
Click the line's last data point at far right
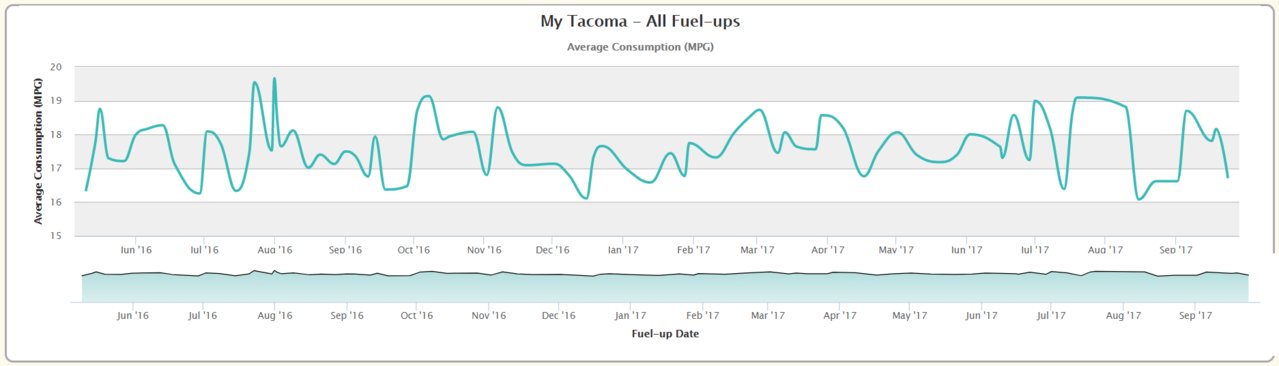point(1227,177)
